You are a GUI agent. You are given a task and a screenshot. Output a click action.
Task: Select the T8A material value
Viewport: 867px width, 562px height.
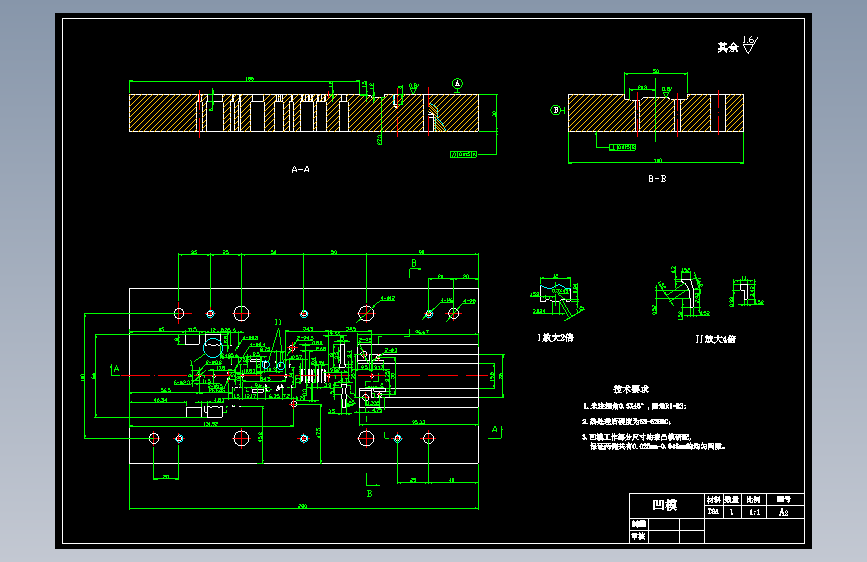coord(713,512)
